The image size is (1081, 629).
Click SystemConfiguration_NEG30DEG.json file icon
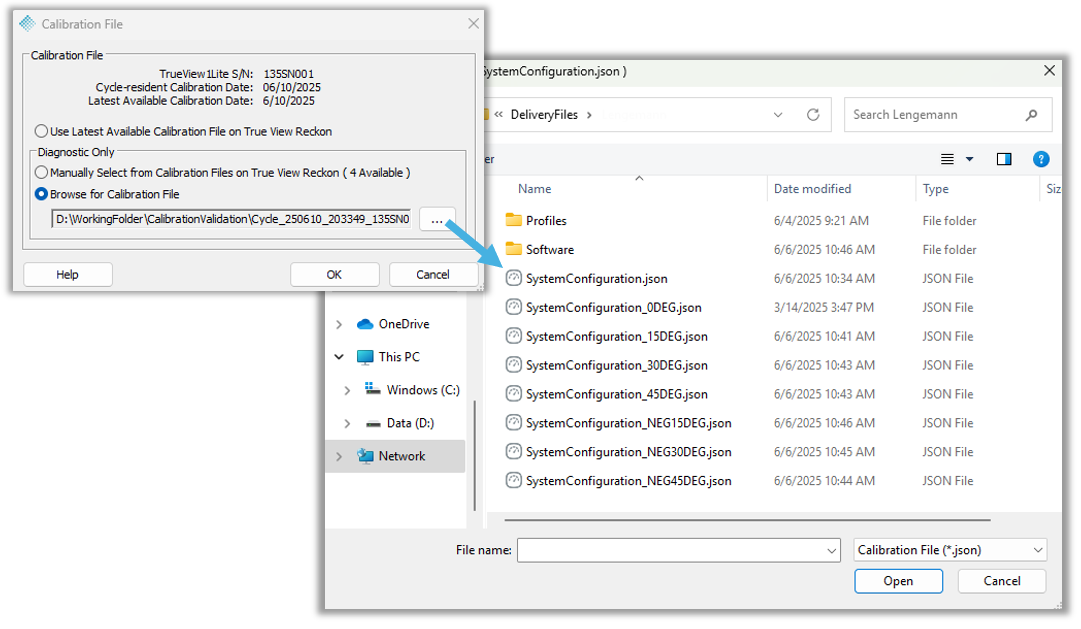tap(514, 451)
